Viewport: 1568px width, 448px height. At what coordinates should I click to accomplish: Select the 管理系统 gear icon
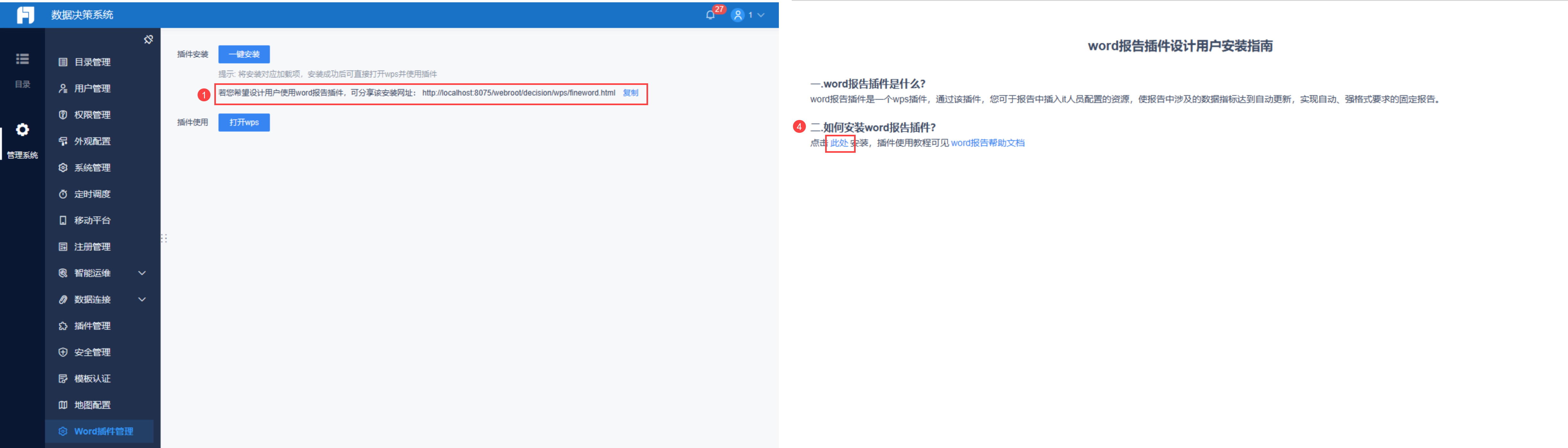(x=22, y=130)
